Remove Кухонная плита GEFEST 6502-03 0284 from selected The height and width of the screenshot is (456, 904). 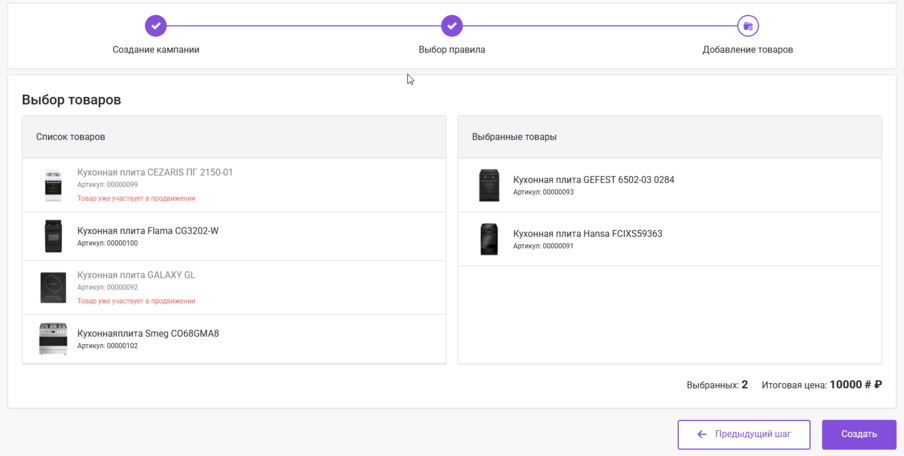coord(593,180)
